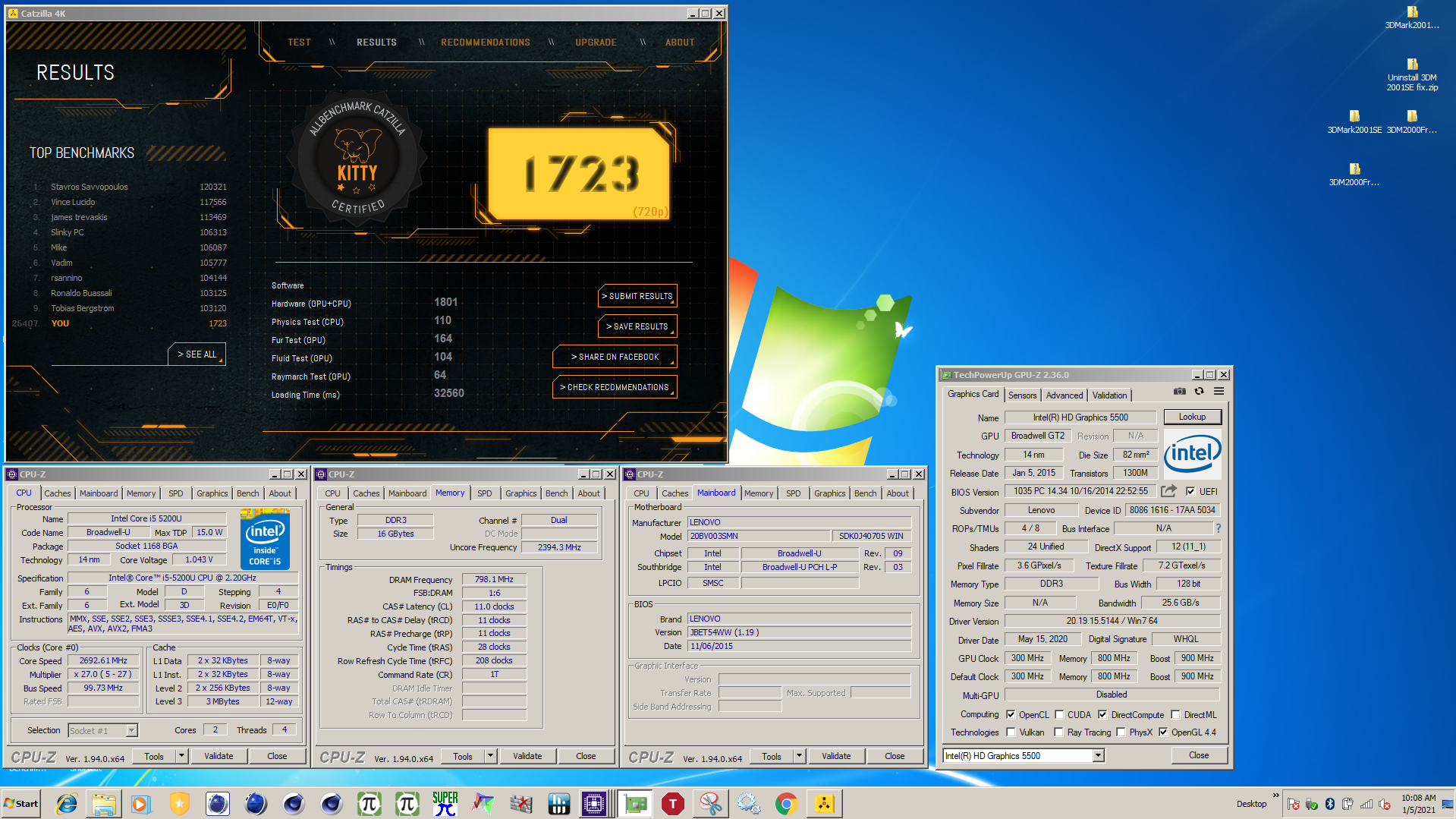This screenshot has width=1456, height=819.
Task: Click the Super PI taskbar icon
Action: click(445, 804)
